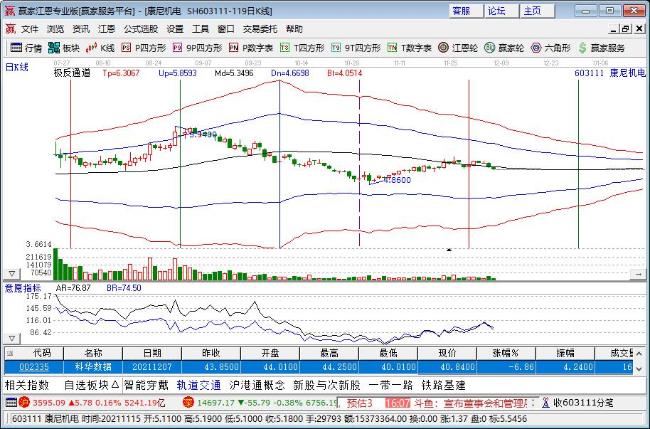Open the 9T四方形 tool
650x429 pixels.
click(x=356, y=48)
